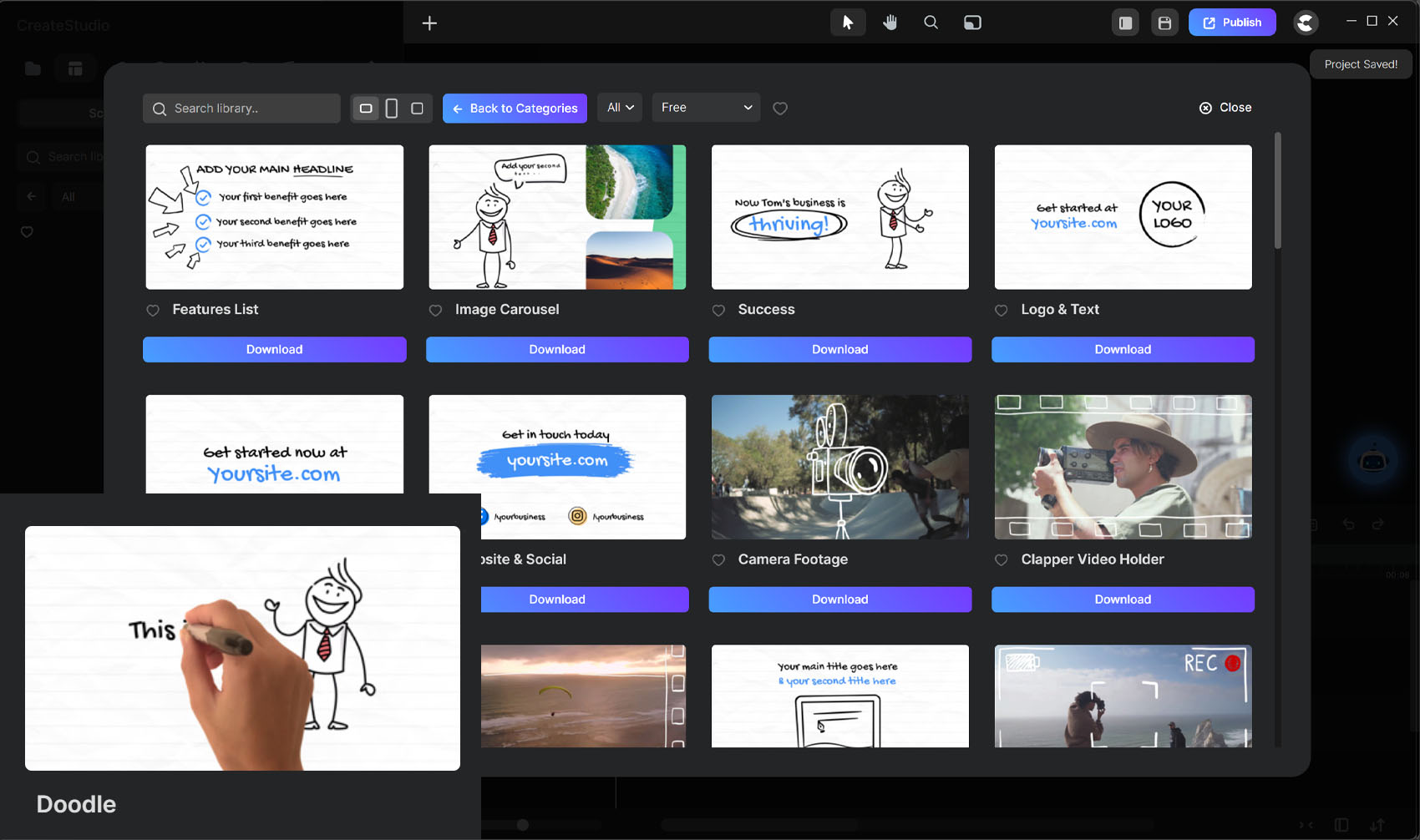
Task: Select the pointer arrow tool
Action: 848,23
